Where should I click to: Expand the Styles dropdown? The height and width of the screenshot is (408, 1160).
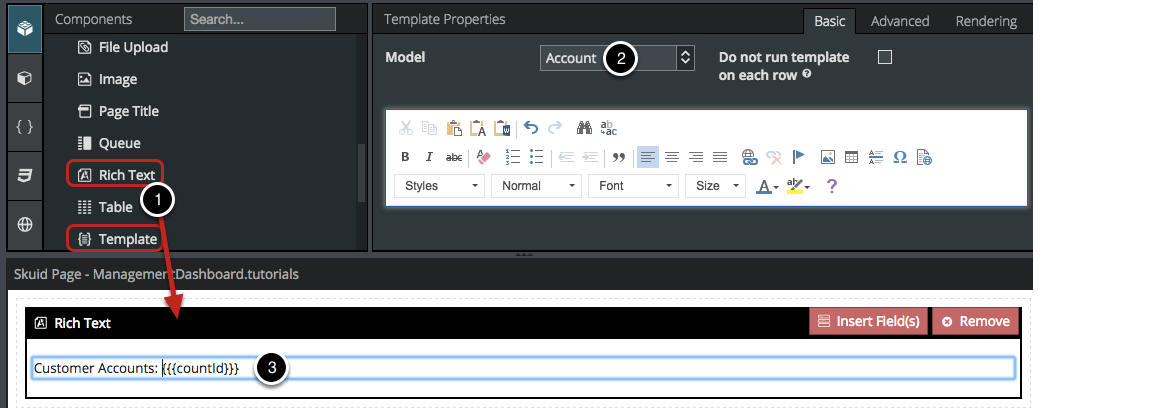pyautogui.click(x=440, y=186)
